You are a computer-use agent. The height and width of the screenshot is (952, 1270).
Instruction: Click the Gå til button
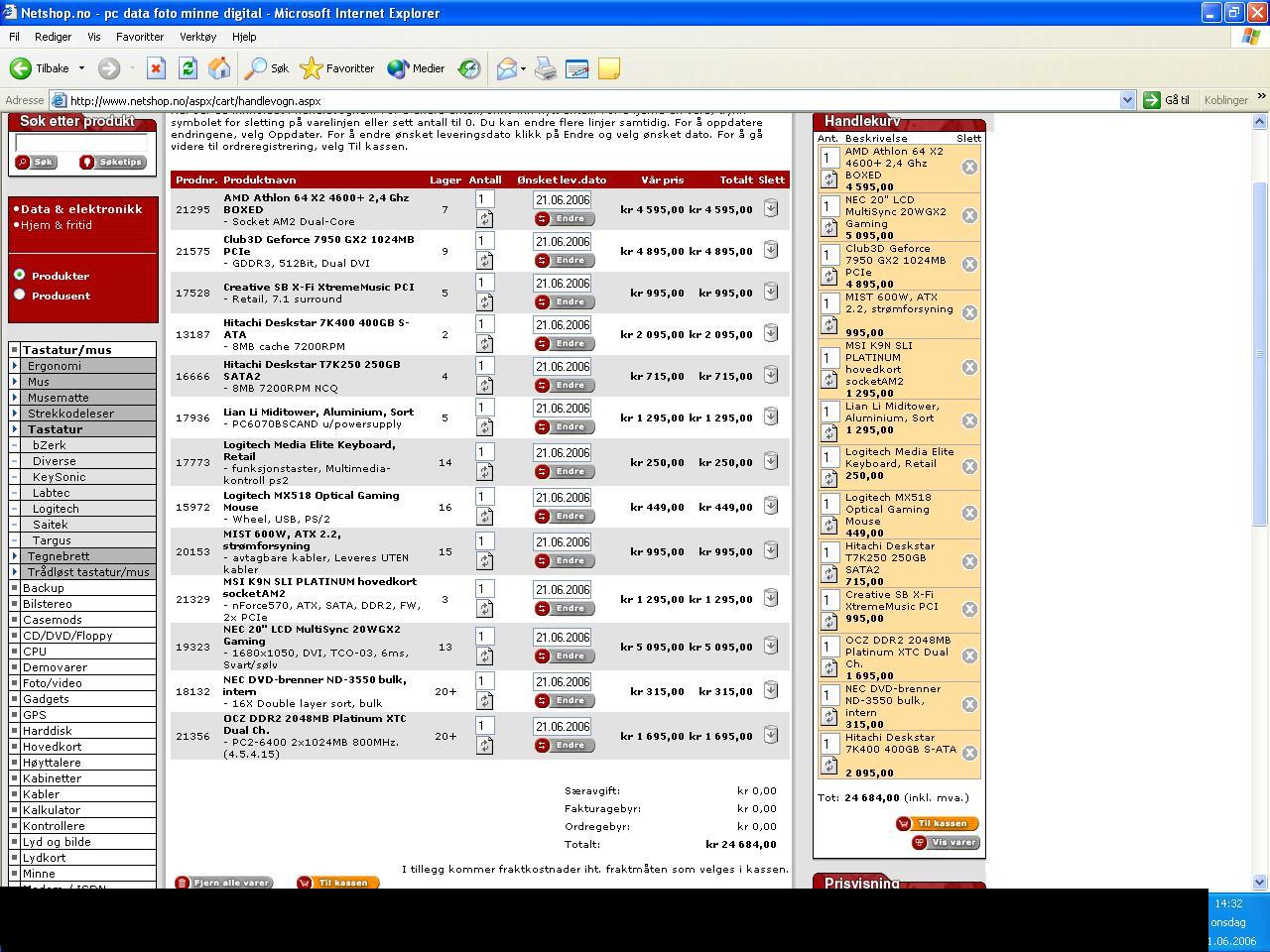coord(1166,100)
